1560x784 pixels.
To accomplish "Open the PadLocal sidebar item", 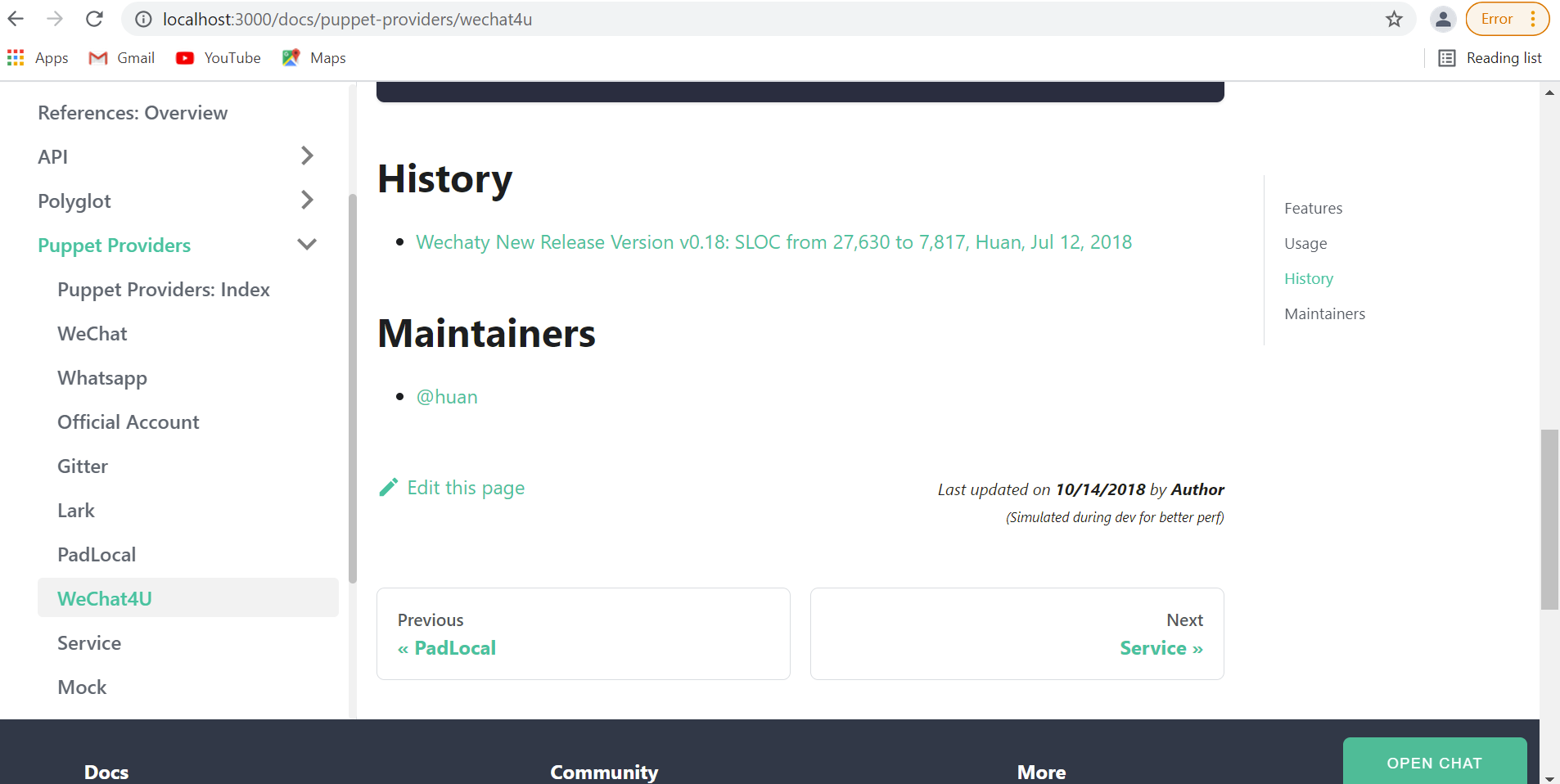I will click(x=97, y=555).
